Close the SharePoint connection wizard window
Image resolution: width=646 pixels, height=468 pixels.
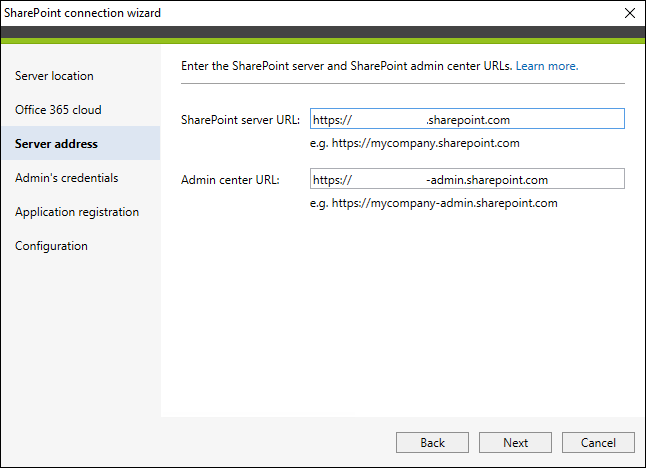point(630,13)
